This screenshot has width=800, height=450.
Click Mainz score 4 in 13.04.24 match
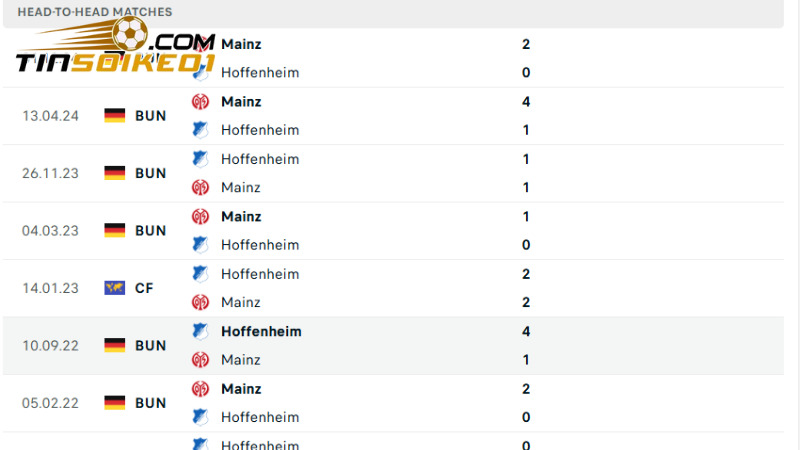pos(526,102)
